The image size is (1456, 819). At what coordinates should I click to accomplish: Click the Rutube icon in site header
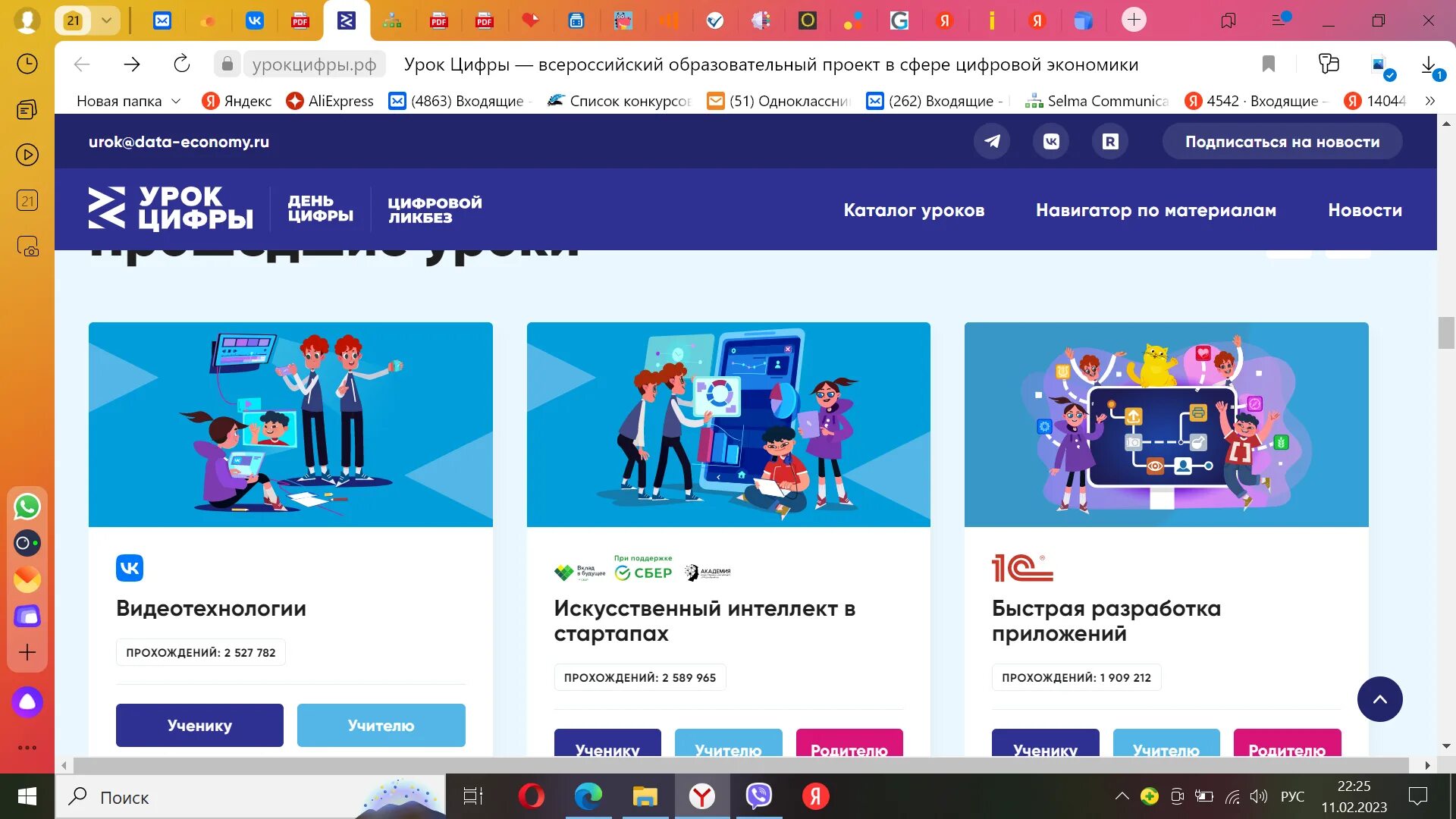coord(1110,142)
